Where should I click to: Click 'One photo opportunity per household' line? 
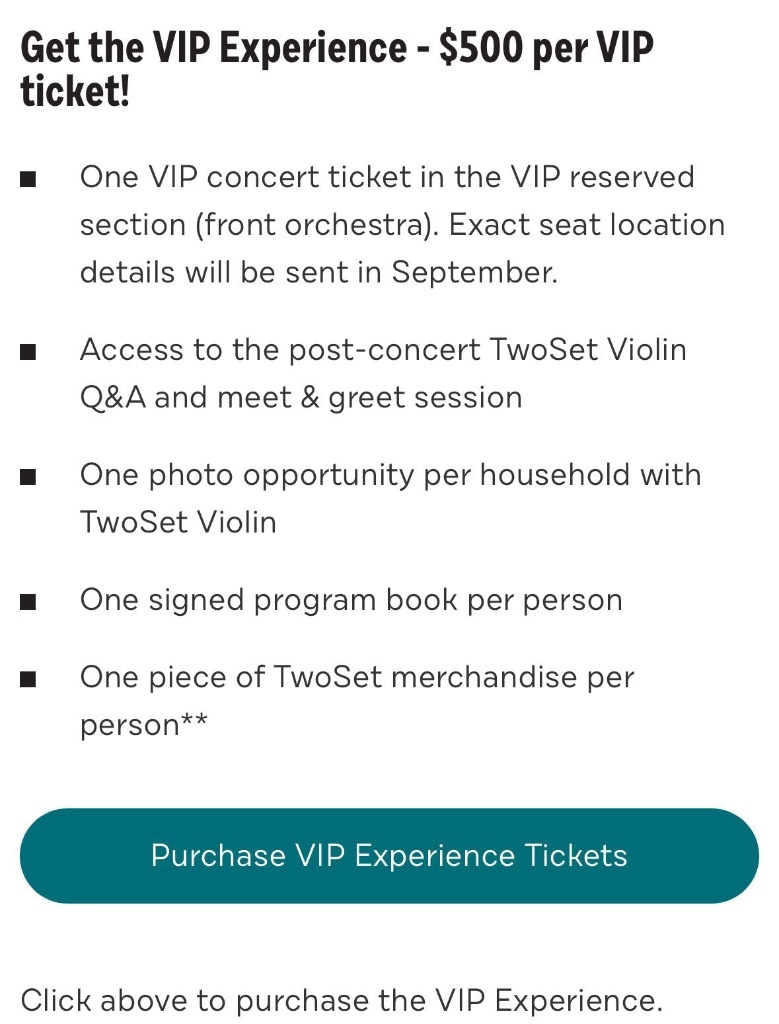point(390,475)
